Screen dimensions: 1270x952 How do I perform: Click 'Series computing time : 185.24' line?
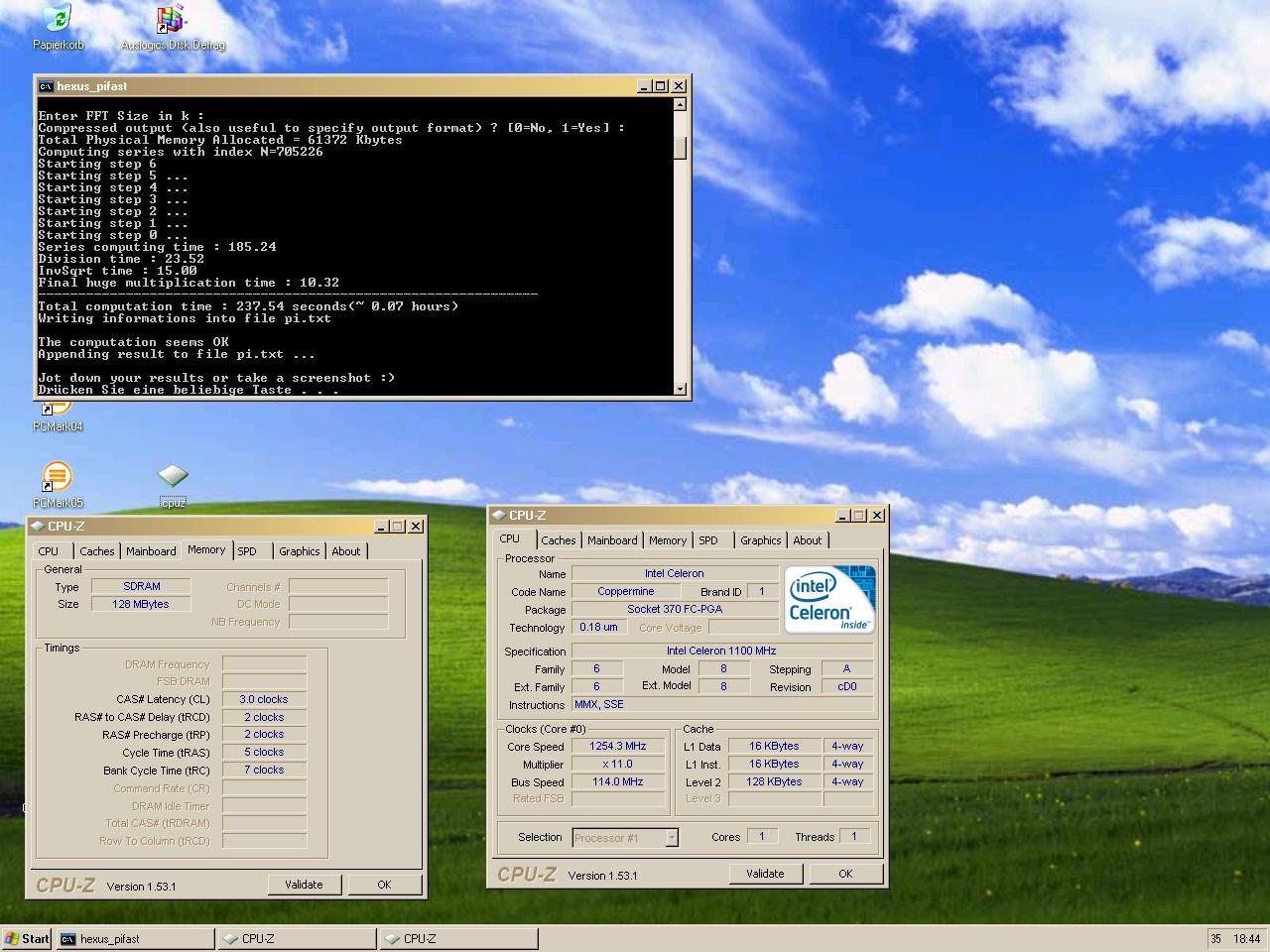pyautogui.click(x=157, y=247)
